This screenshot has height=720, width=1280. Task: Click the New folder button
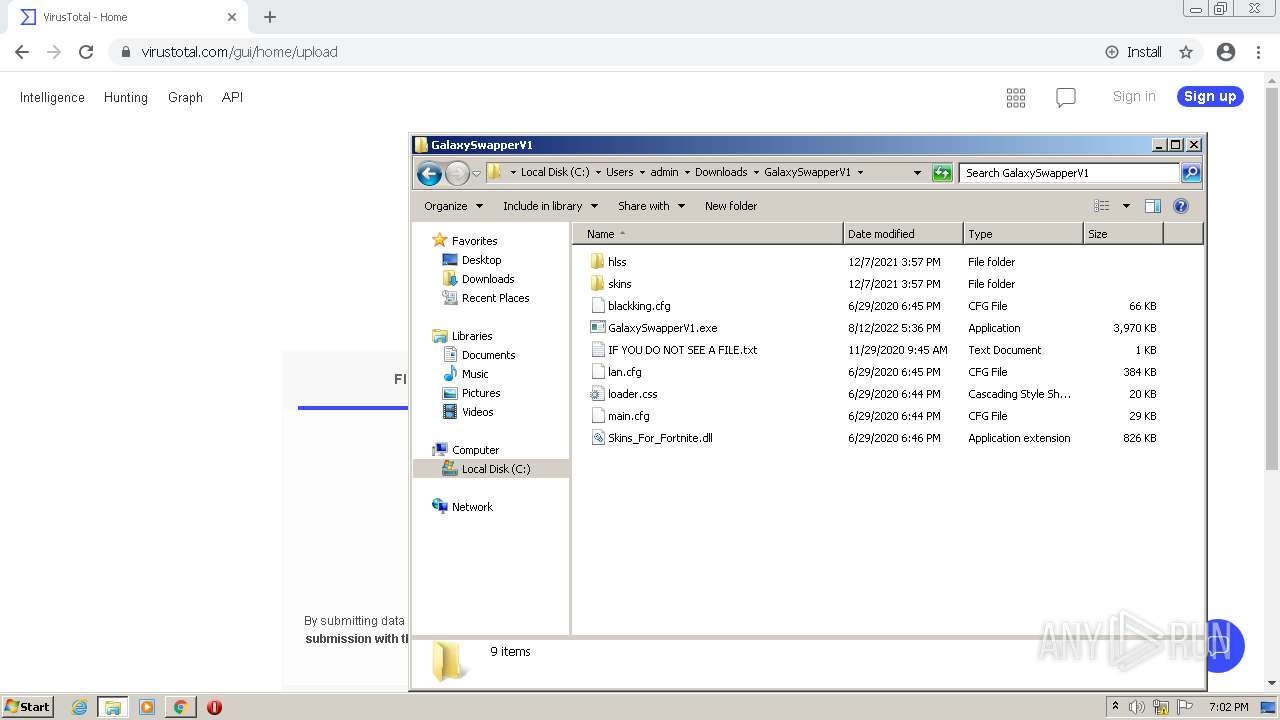pos(731,206)
